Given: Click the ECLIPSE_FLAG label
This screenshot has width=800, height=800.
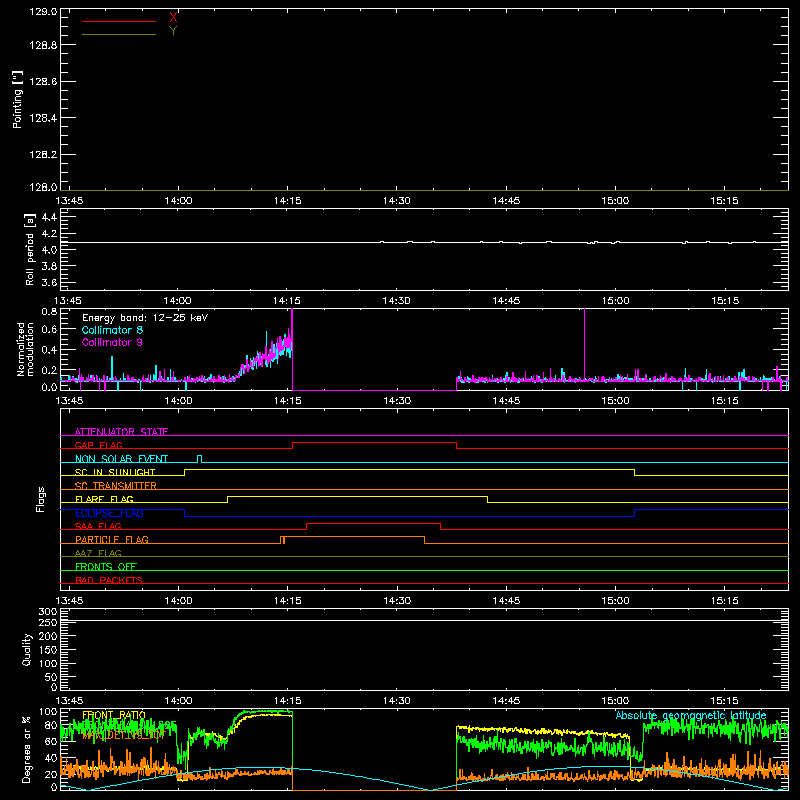Looking at the screenshot, I should [x=109, y=513].
